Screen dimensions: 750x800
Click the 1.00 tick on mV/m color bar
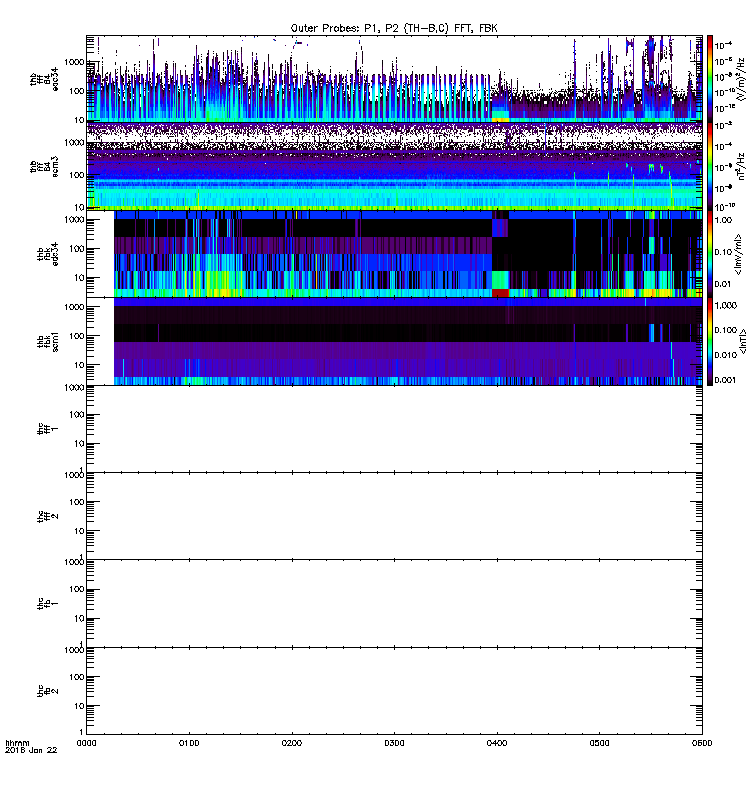(x=723, y=220)
